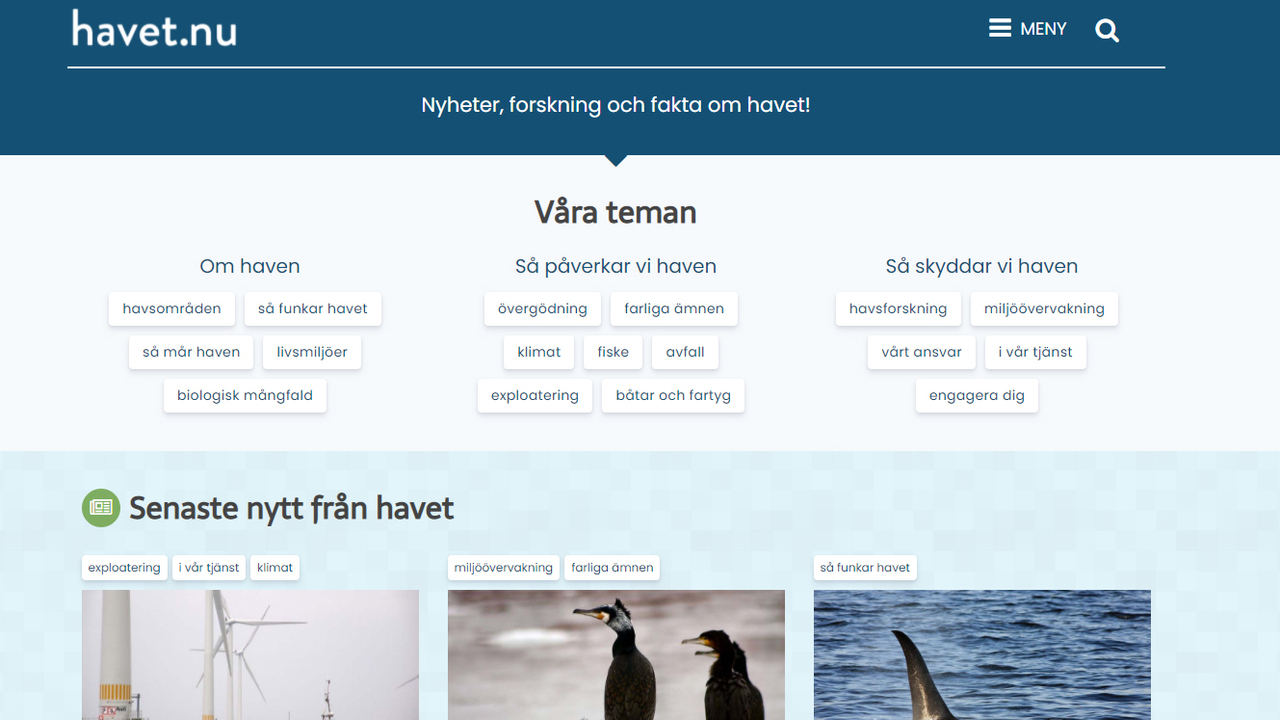Click the fiske topic button

click(612, 352)
